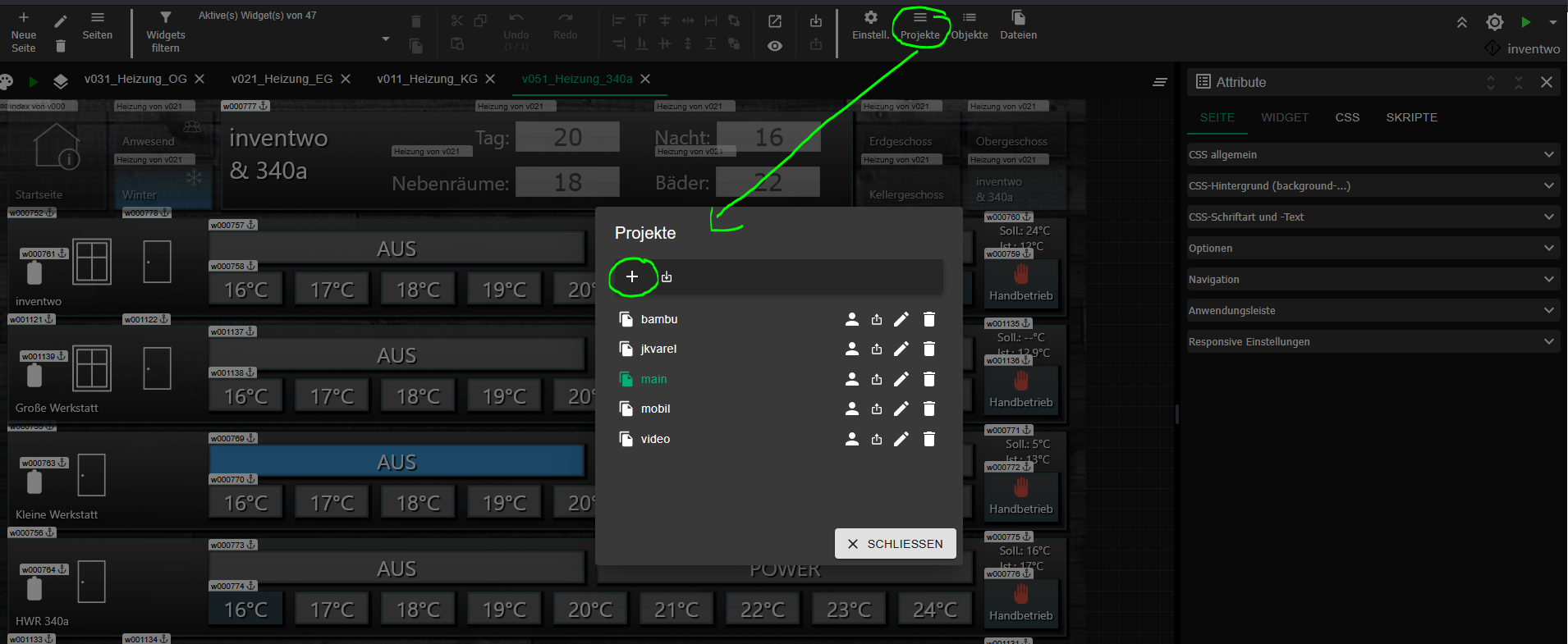
Task: Close the Attribute panel
Action: coord(1547,82)
